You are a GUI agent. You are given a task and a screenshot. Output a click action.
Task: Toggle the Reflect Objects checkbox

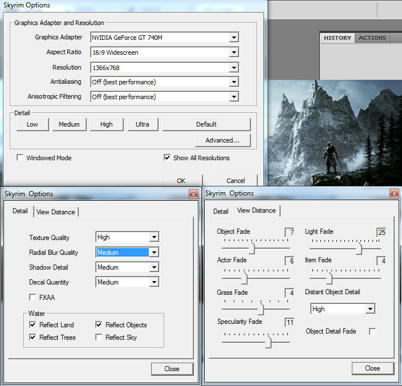point(99,324)
